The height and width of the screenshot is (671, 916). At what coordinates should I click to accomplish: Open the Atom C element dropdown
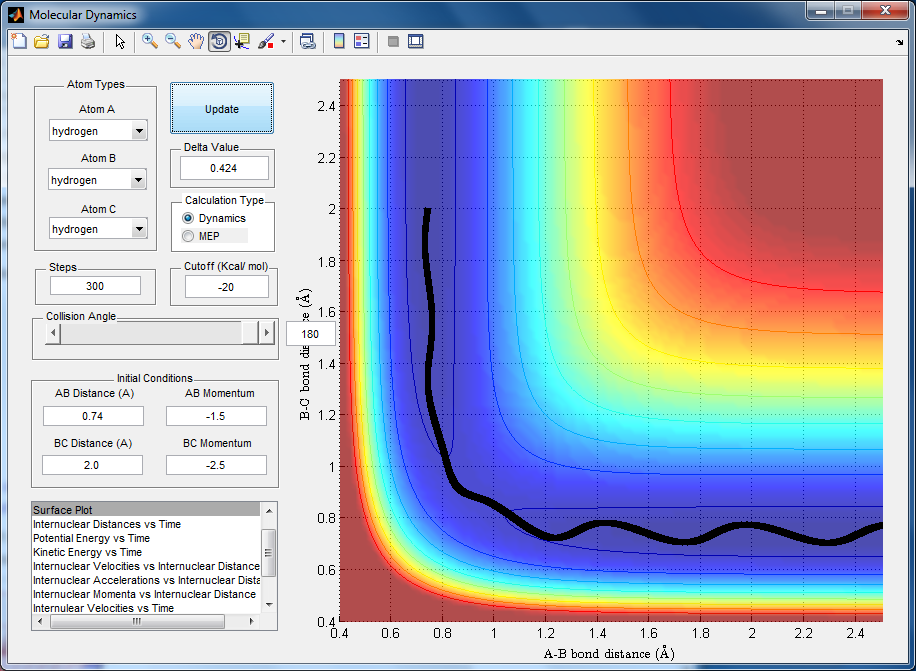pyautogui.click(x=138, y=229)
